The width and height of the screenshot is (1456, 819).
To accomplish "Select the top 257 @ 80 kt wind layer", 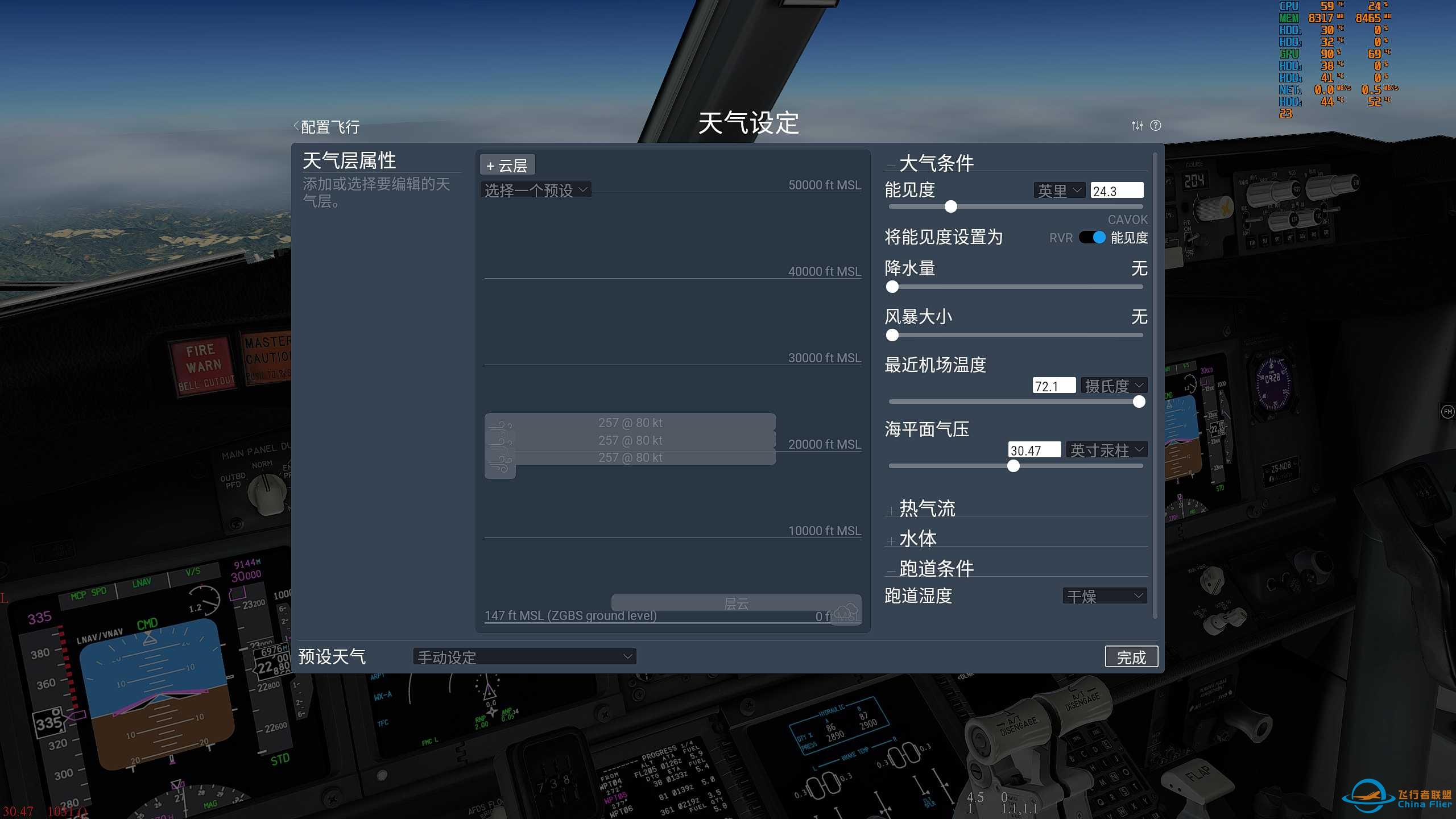I will pyautogui.click(x=630, y=423).
